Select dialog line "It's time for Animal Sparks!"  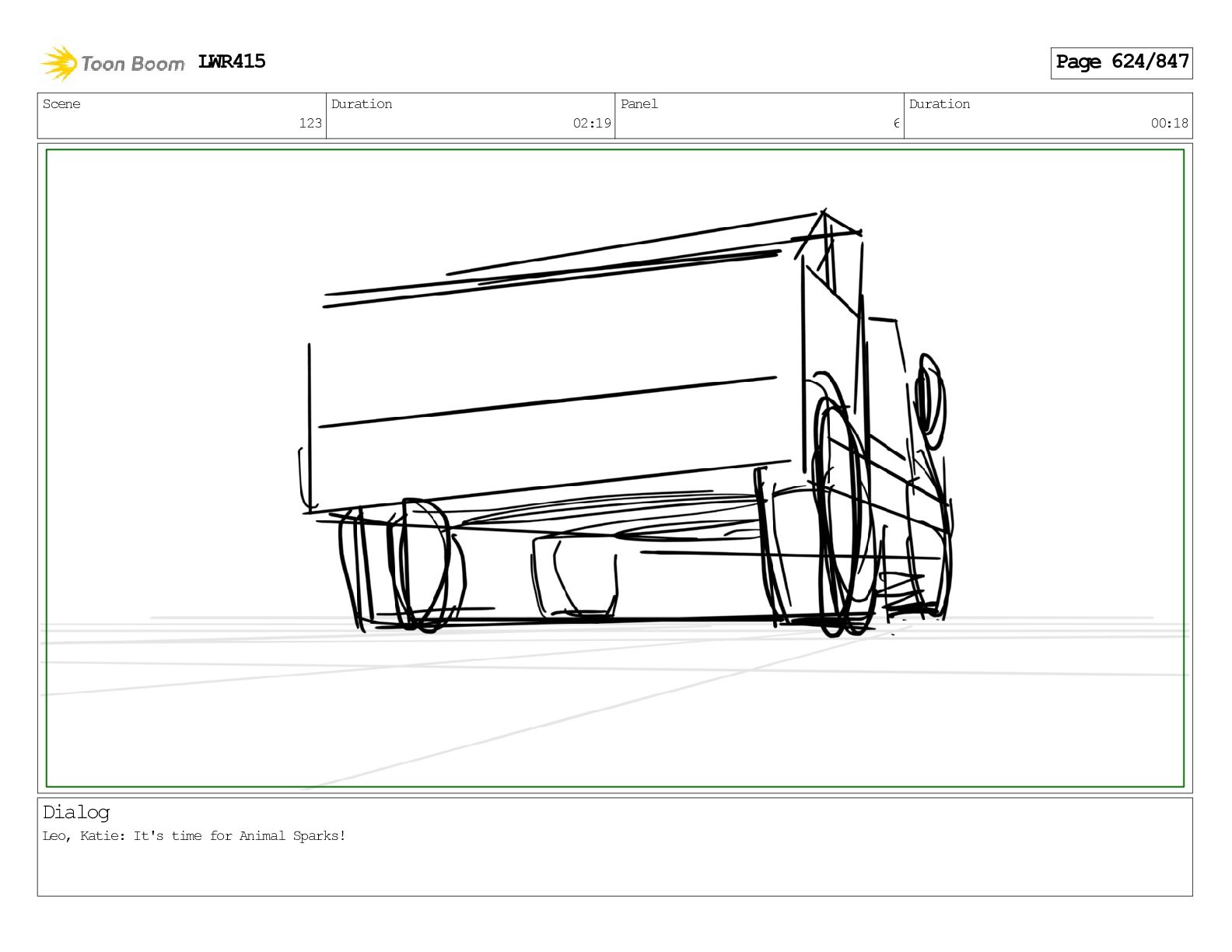tap(240, 836)
